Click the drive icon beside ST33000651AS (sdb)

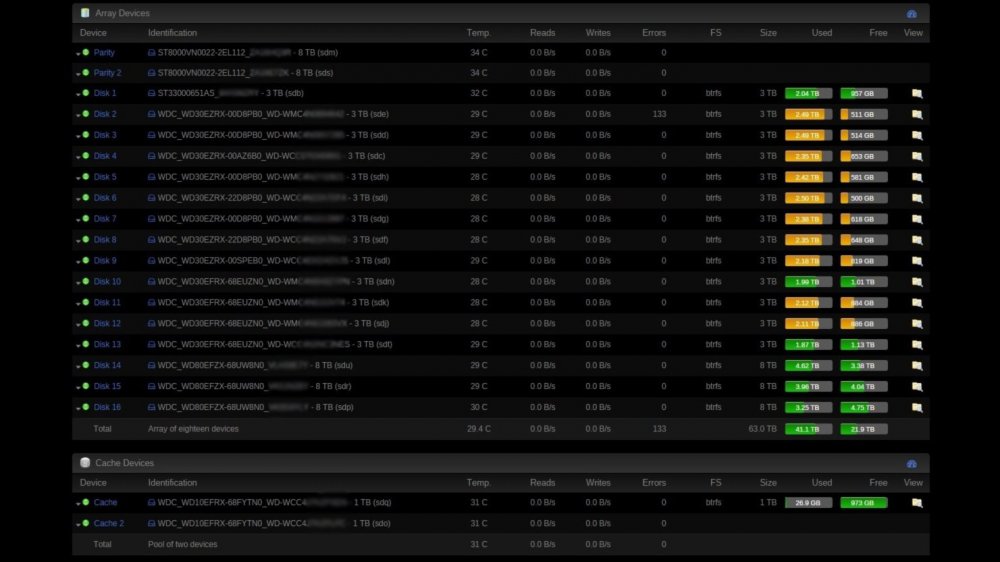[151, 93]
